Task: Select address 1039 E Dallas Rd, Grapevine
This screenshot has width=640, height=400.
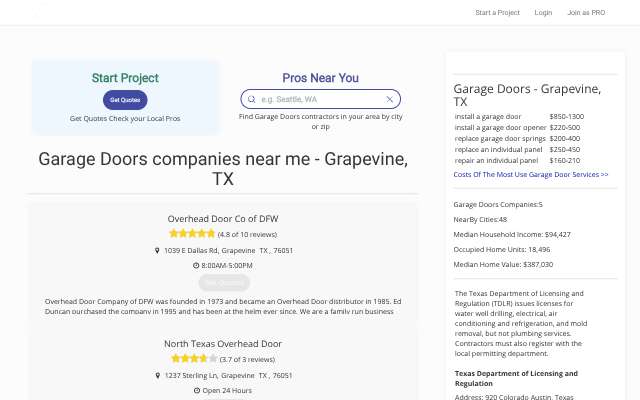Action: pyautogui.click(x=229, y=250)
